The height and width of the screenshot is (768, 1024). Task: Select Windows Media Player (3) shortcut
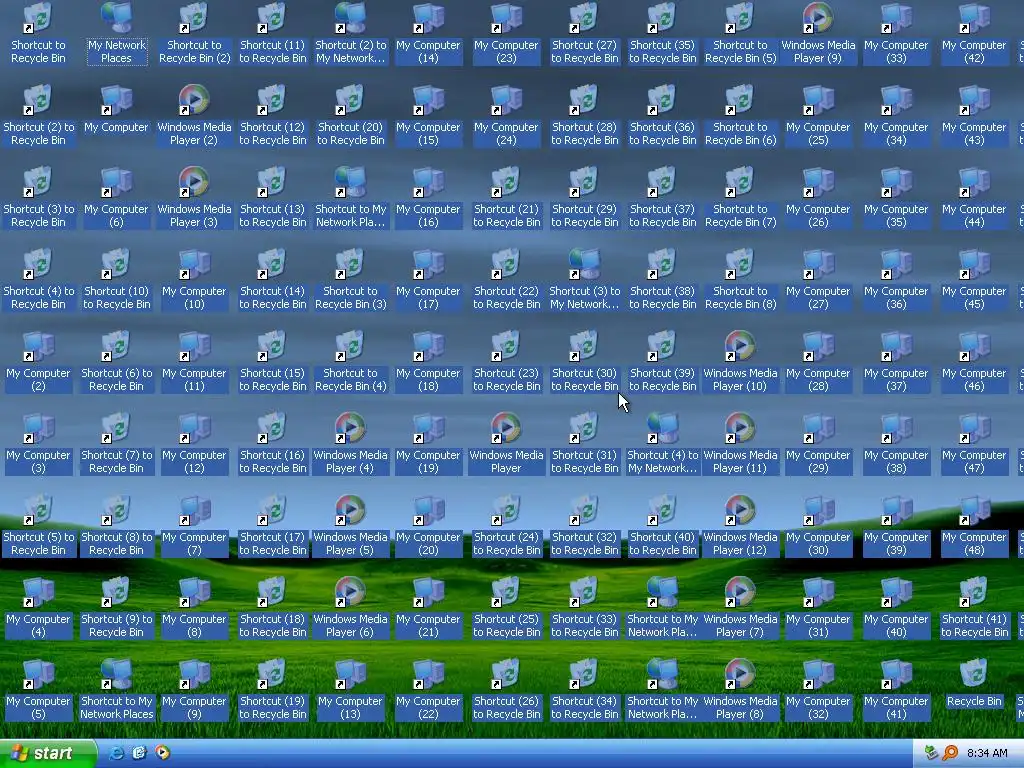194,198
